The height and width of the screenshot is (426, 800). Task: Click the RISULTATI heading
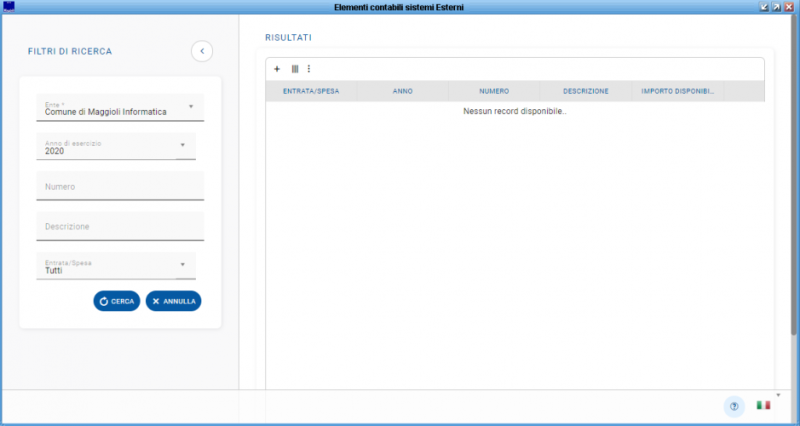(x=288, y=38)
